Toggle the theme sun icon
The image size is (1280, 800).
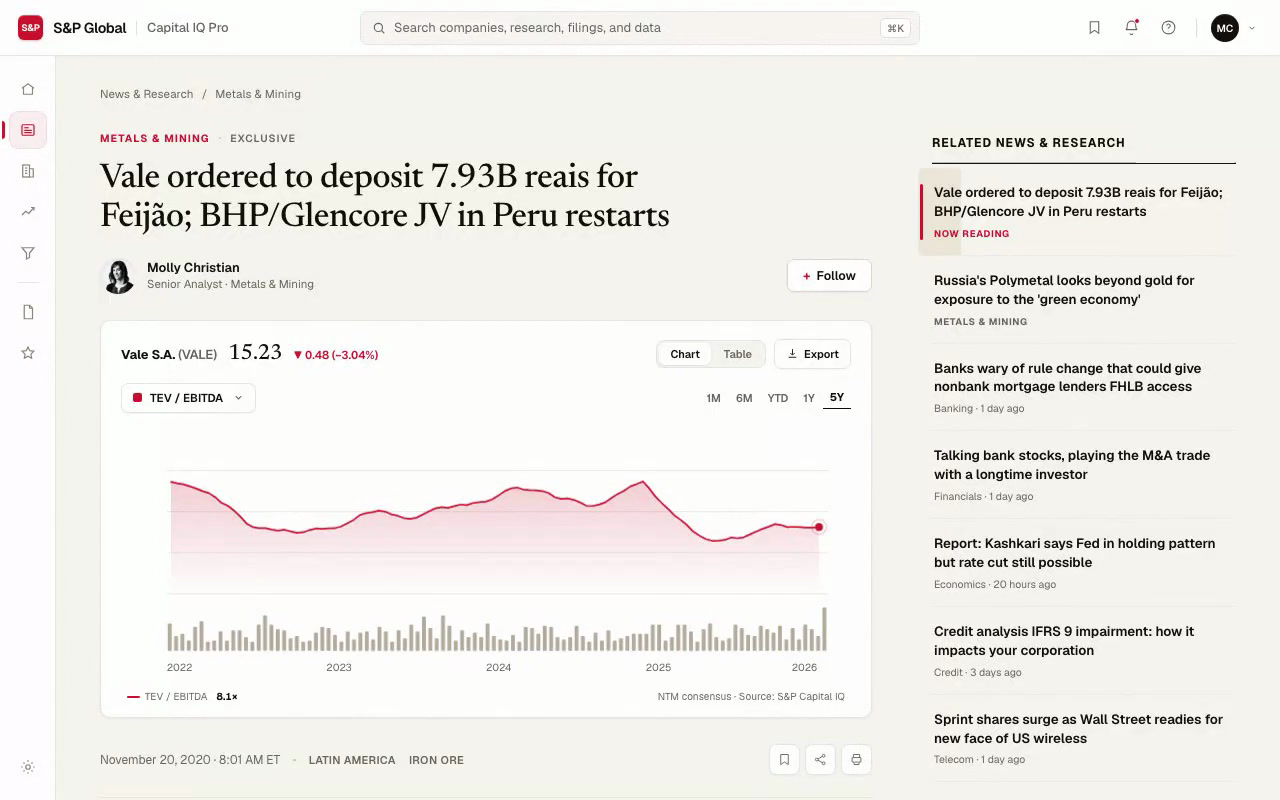(x=28, y=767)
